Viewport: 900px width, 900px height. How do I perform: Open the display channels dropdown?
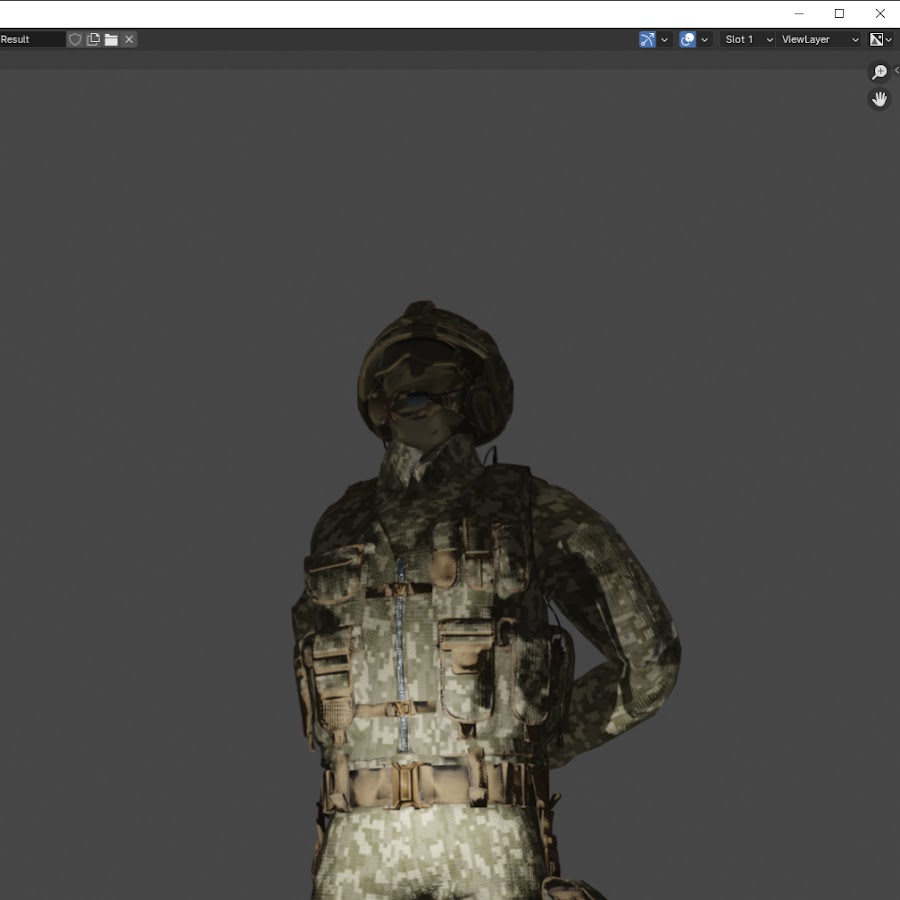tap(881, 39)
